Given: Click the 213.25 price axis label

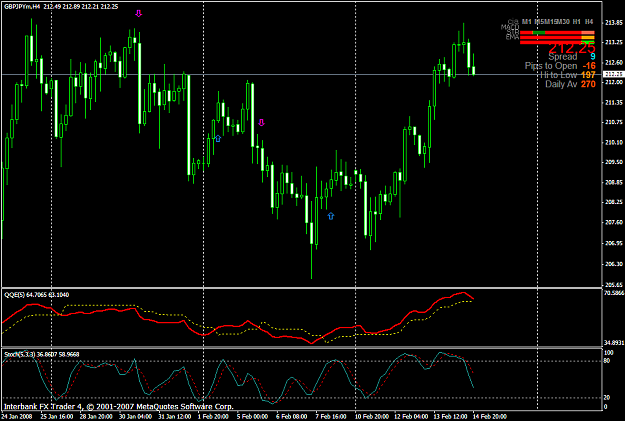Looking at the screenshot, I should pos(614,42).
